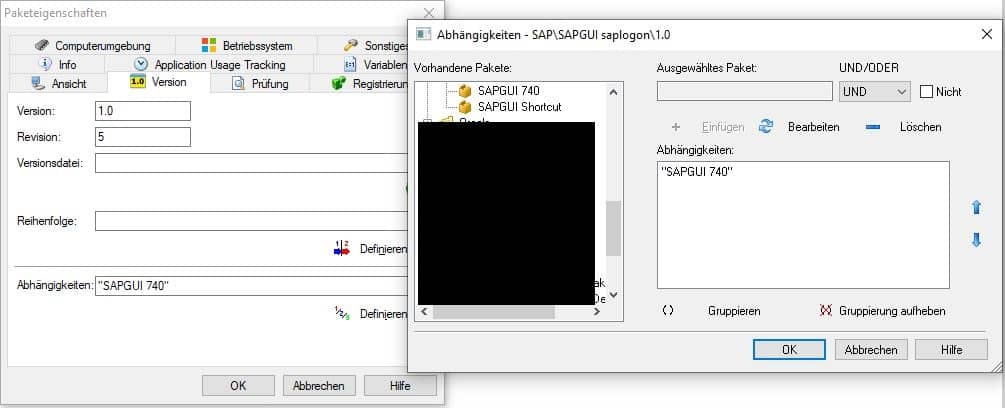Viewport: 1005px width, 408px height.
Task: Click the Einfügen plus icon
Action: click(x=676, y=127)
